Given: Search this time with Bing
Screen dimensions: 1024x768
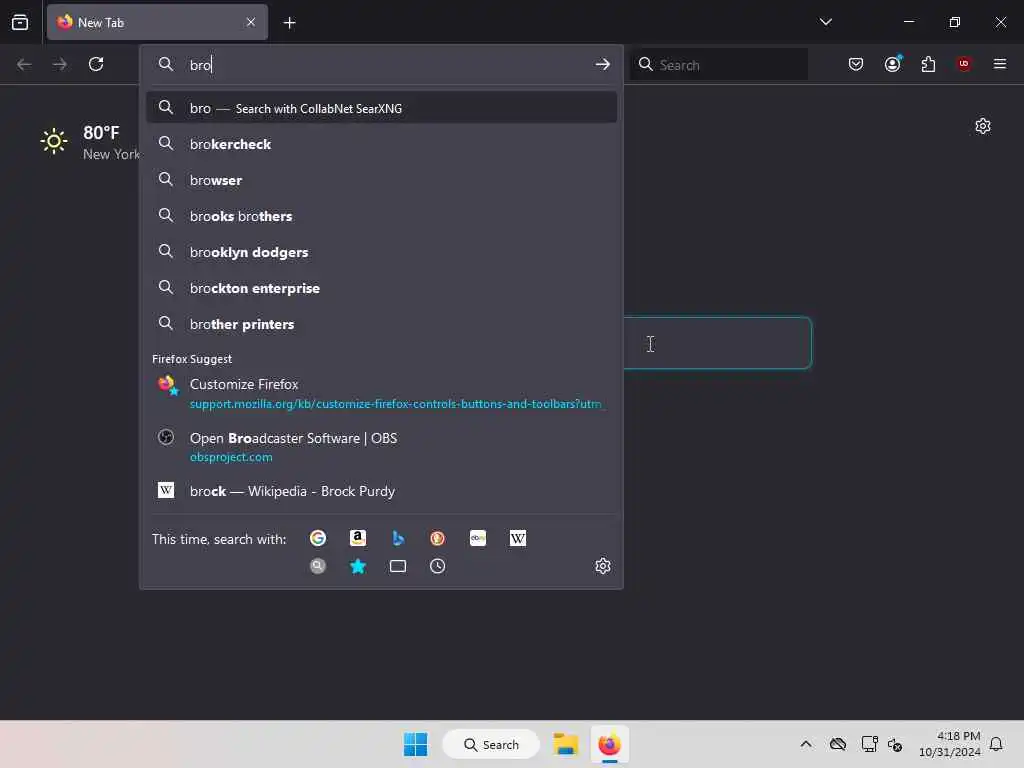Looking at the screenshot, I should click(398, 538).
